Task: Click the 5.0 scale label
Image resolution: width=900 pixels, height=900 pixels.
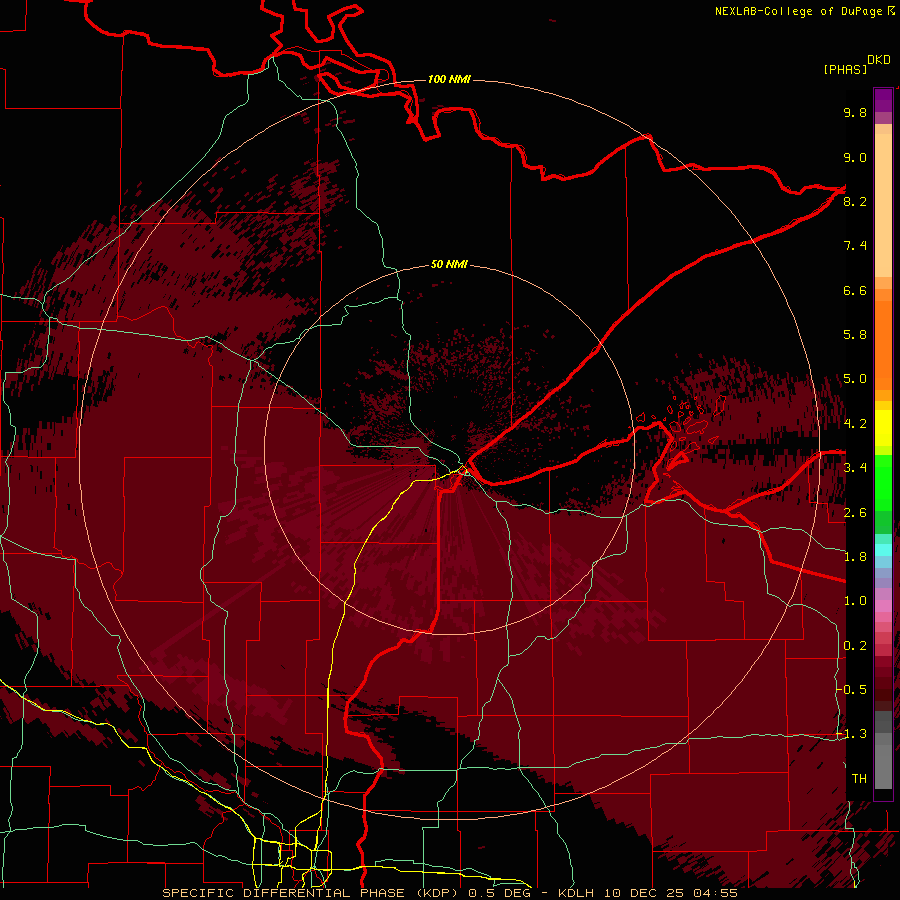Action: pyautogui.click(x=855, y=379)
